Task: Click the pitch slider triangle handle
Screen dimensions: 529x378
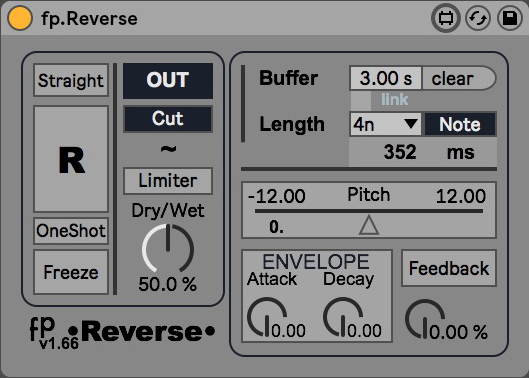Action: pos(369,225)
